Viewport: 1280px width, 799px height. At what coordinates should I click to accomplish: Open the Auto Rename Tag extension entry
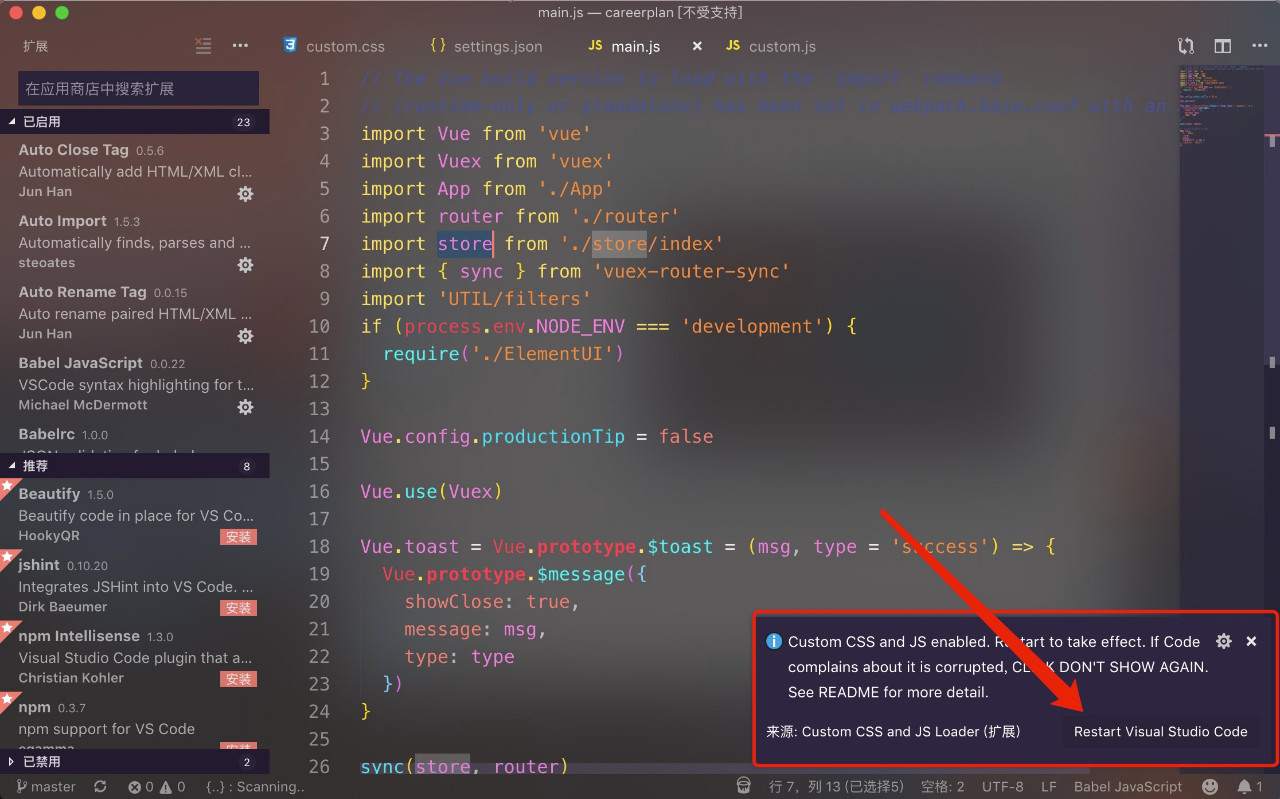pos(135,312)
